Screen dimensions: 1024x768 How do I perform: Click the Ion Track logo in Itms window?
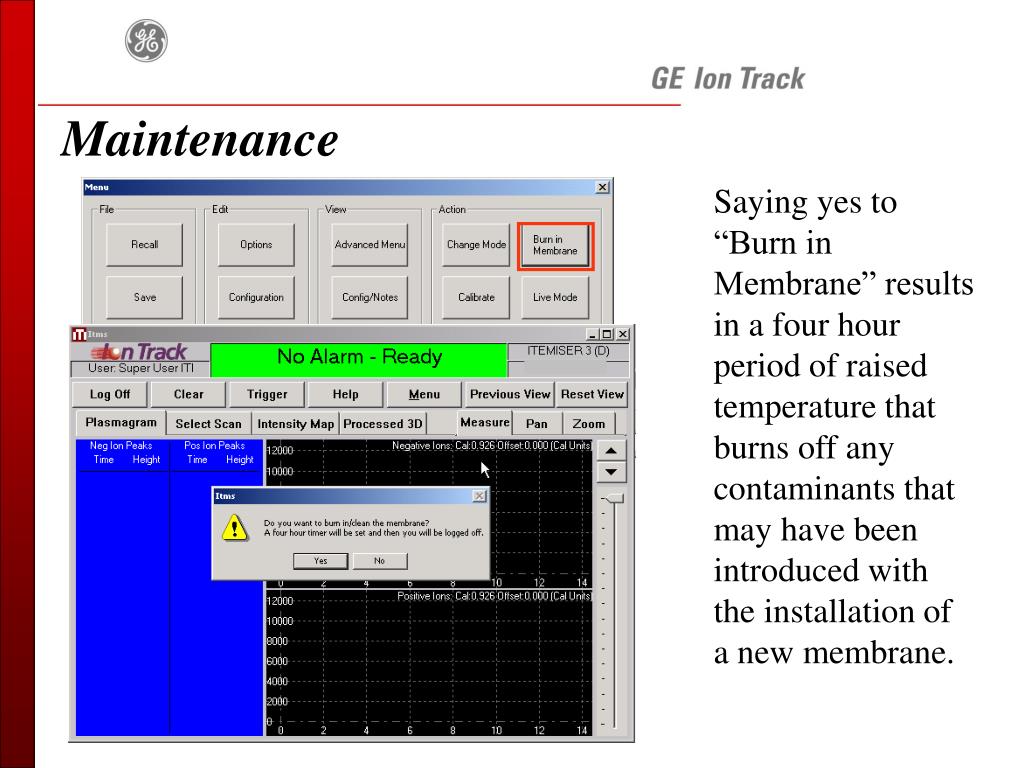139,353
